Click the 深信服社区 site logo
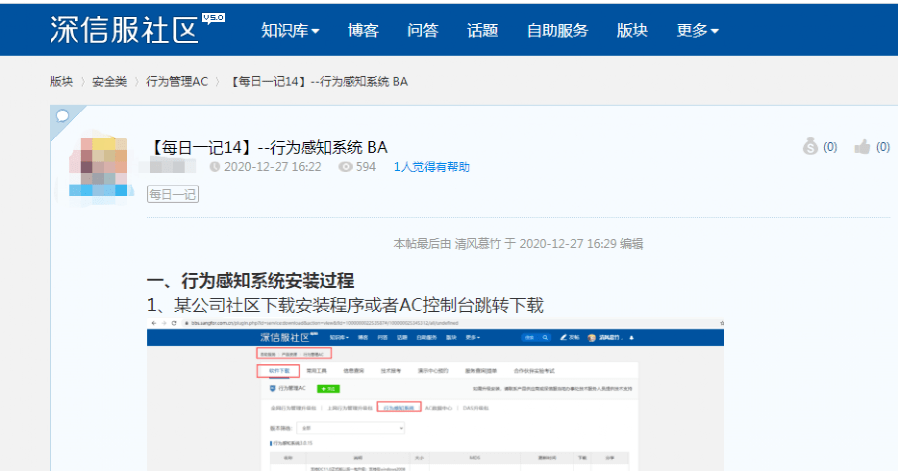Image resolution: width=898 pixels, height=471 pixels. click(x=124, y=29)
